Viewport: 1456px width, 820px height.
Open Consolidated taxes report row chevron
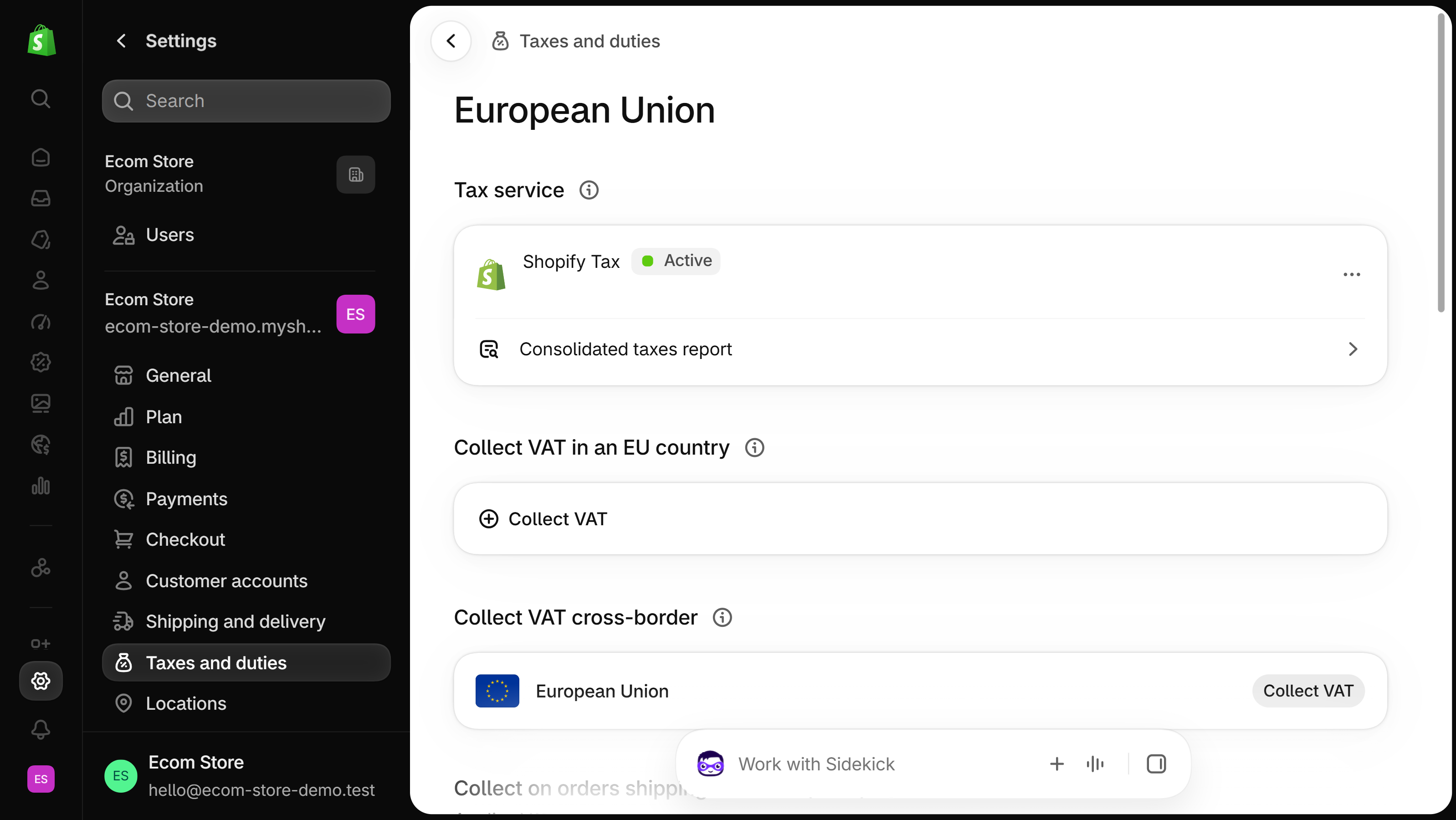click(1353, 349)
